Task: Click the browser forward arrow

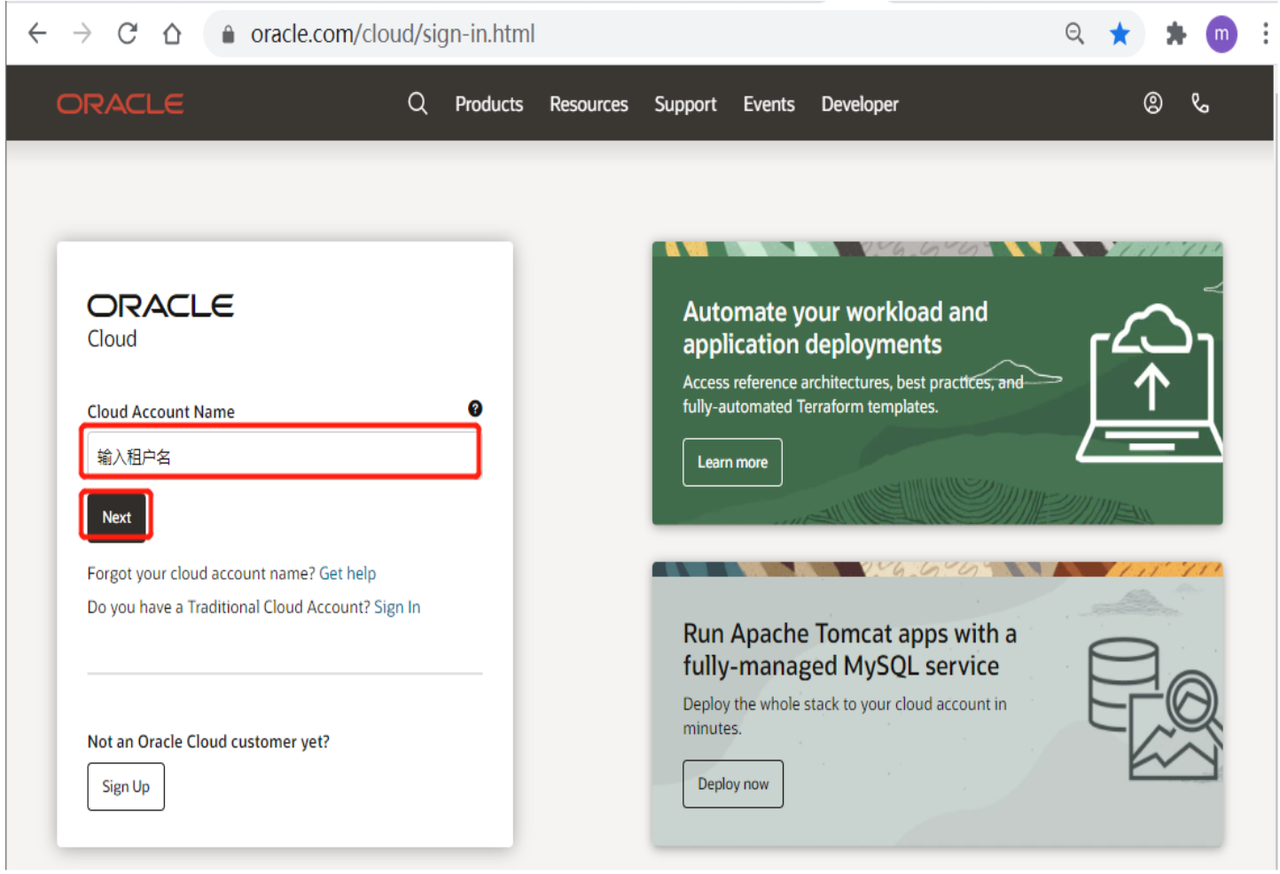Action: coord(82,34)
